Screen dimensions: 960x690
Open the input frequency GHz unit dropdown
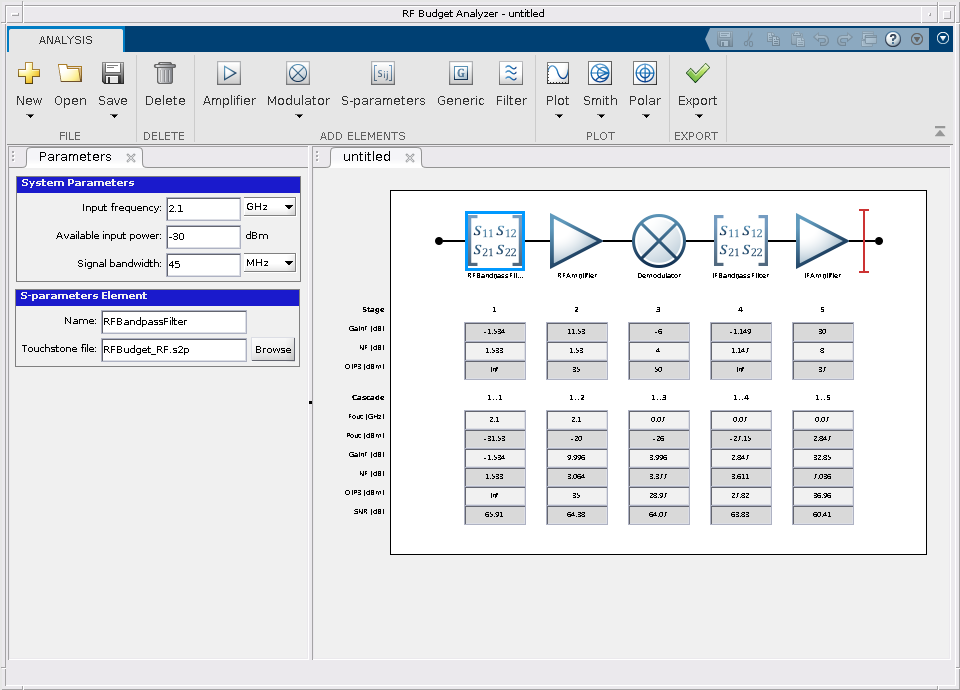[x=270, y=208]
